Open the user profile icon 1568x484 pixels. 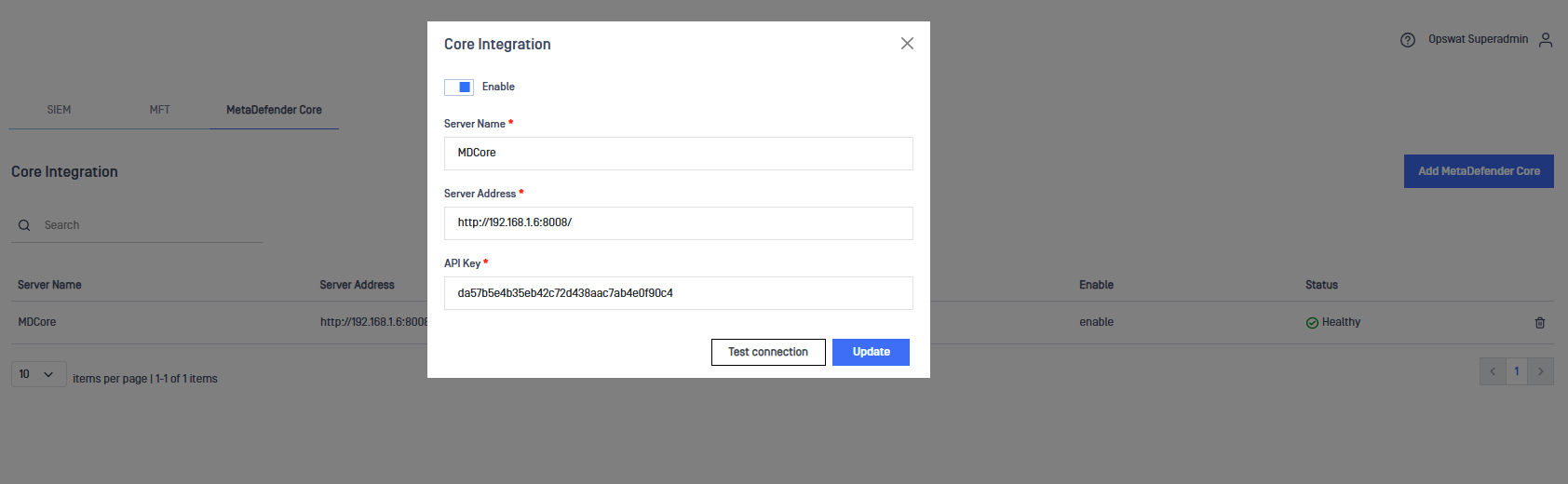(1546, 40)
